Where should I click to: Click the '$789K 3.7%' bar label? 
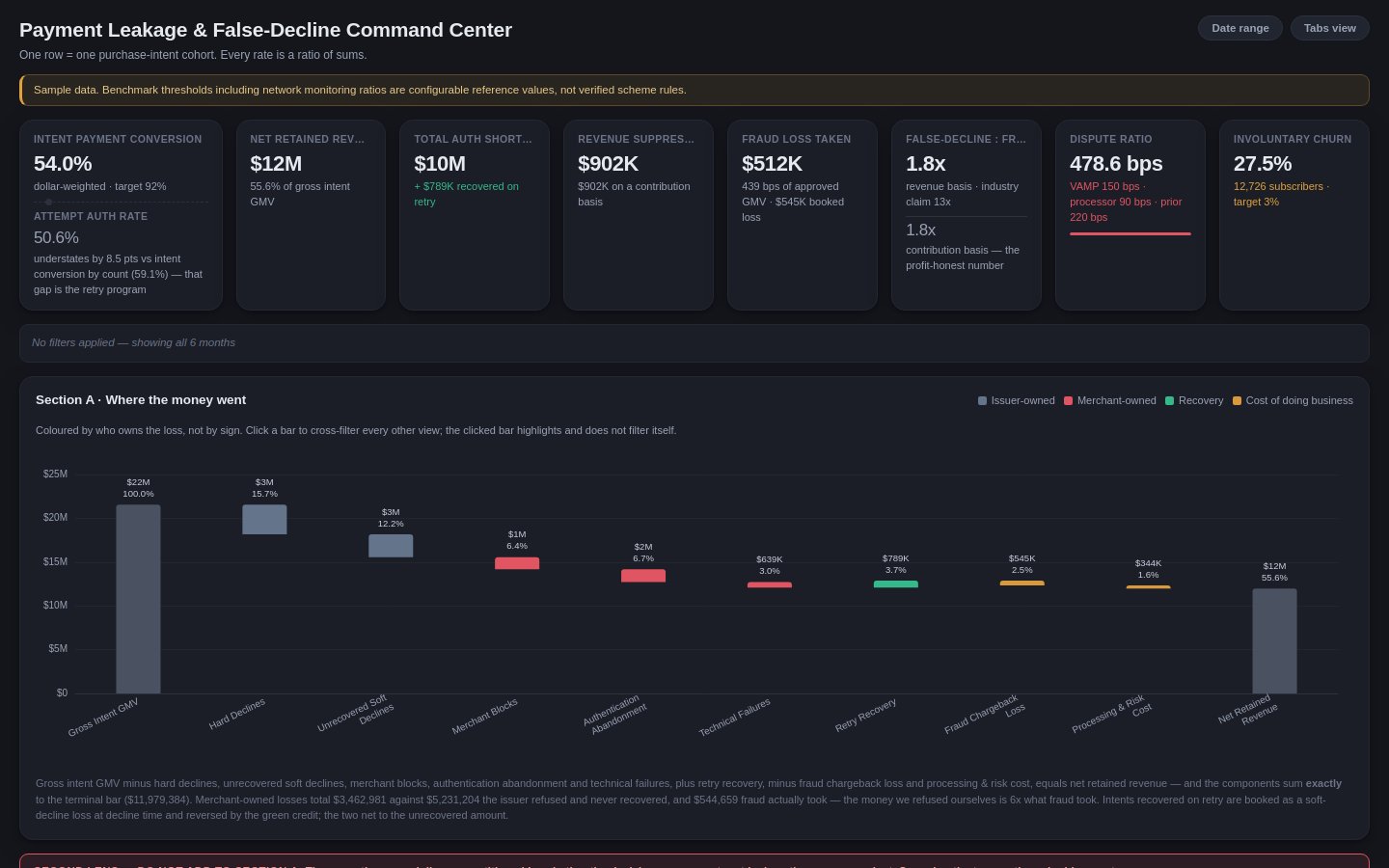[896, 564]
